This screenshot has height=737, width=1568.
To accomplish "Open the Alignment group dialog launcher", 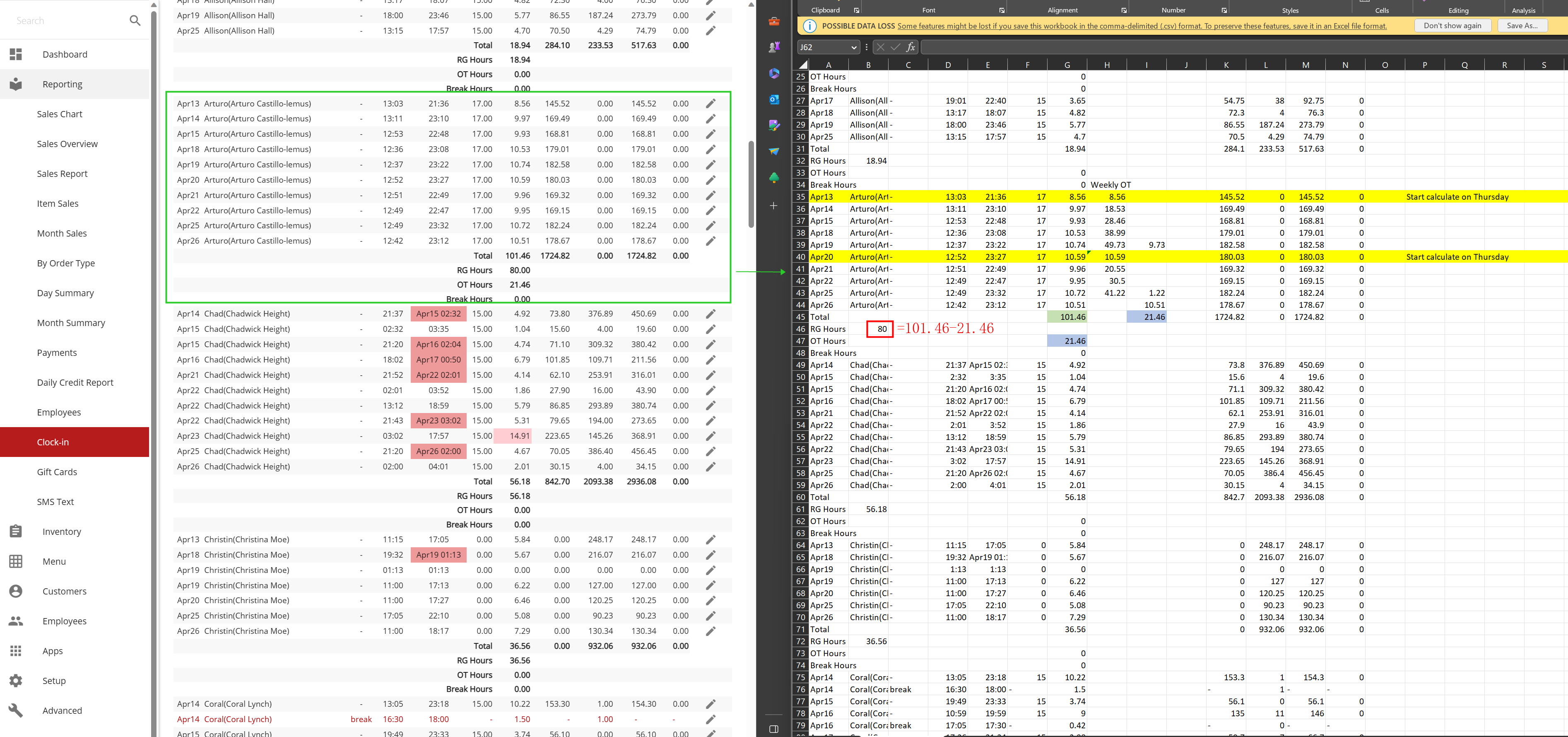I will click(1124, 10).
